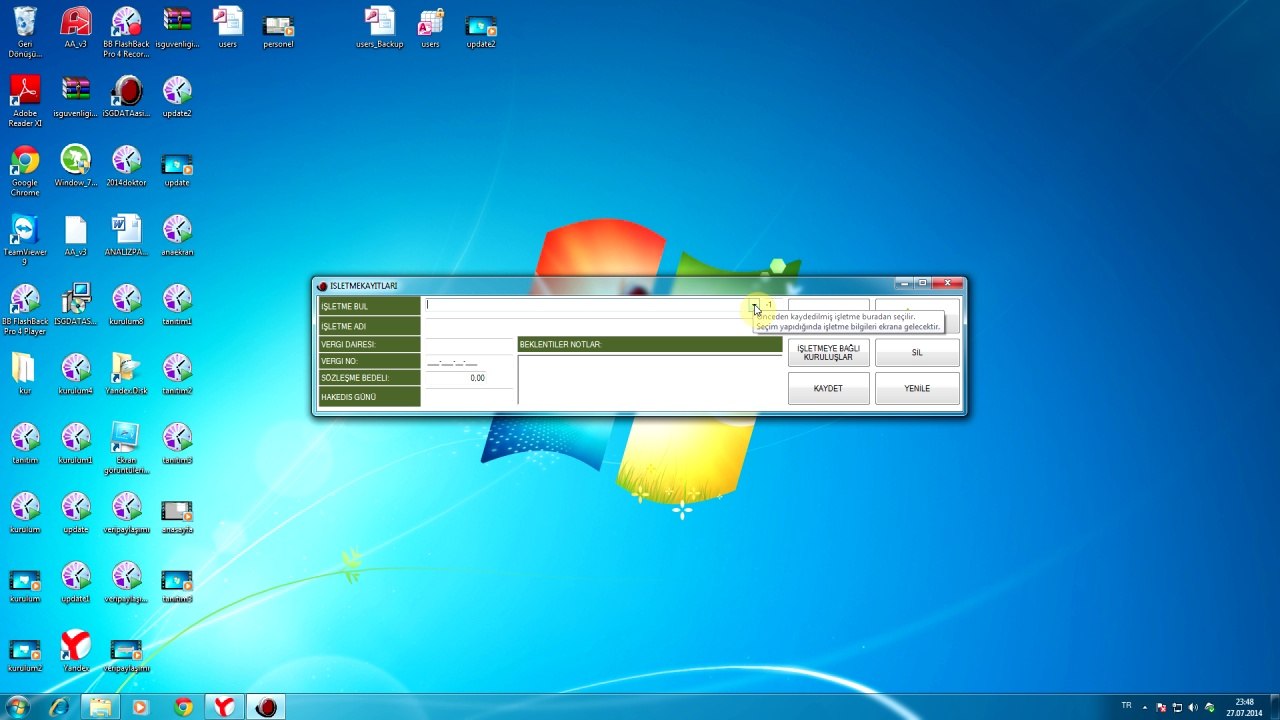Click the TR language indicator
1280x720 pixels.
[x=1127, y=705]
